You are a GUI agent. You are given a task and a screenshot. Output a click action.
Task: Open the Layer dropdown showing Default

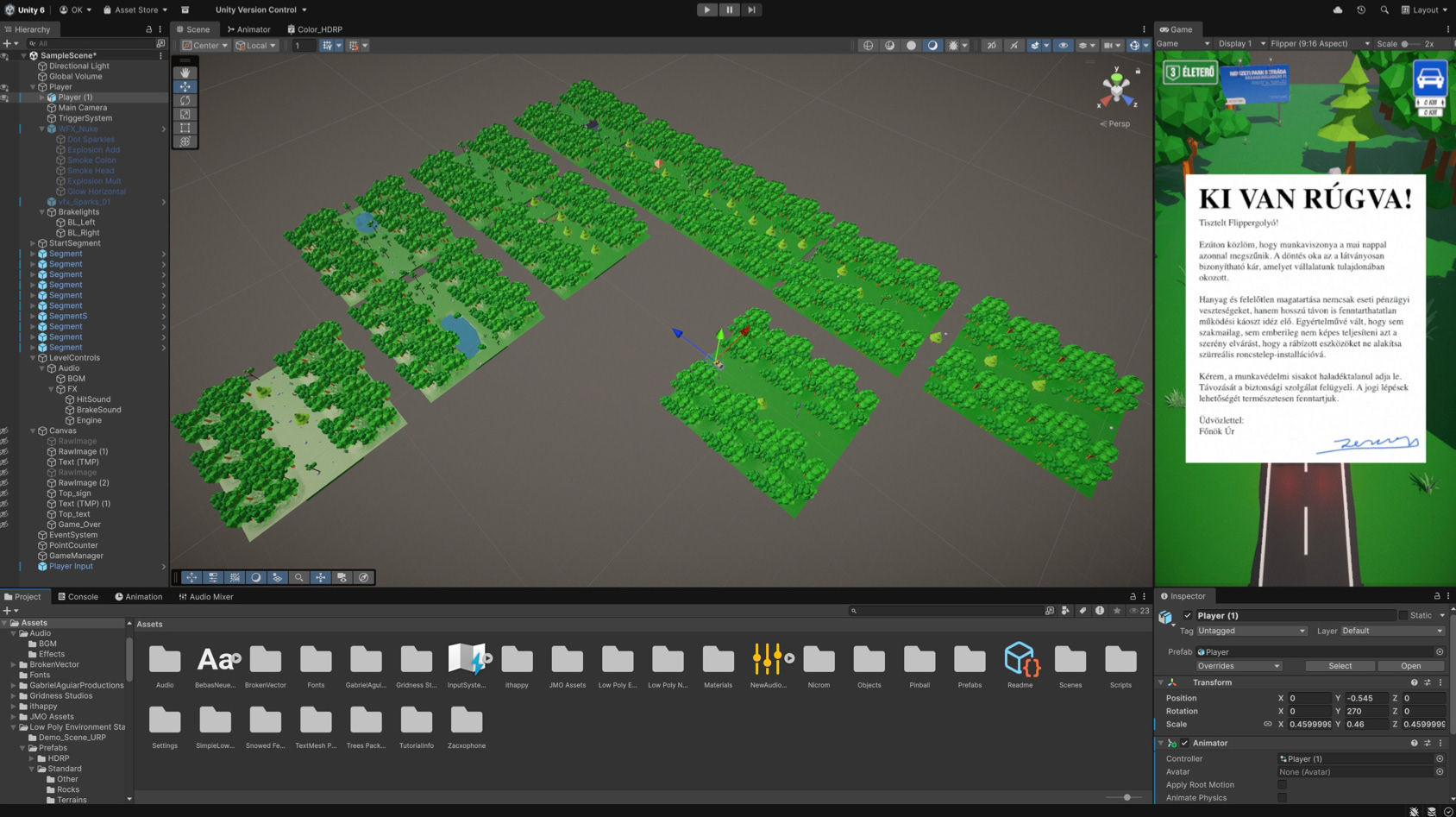(1392, 631)
